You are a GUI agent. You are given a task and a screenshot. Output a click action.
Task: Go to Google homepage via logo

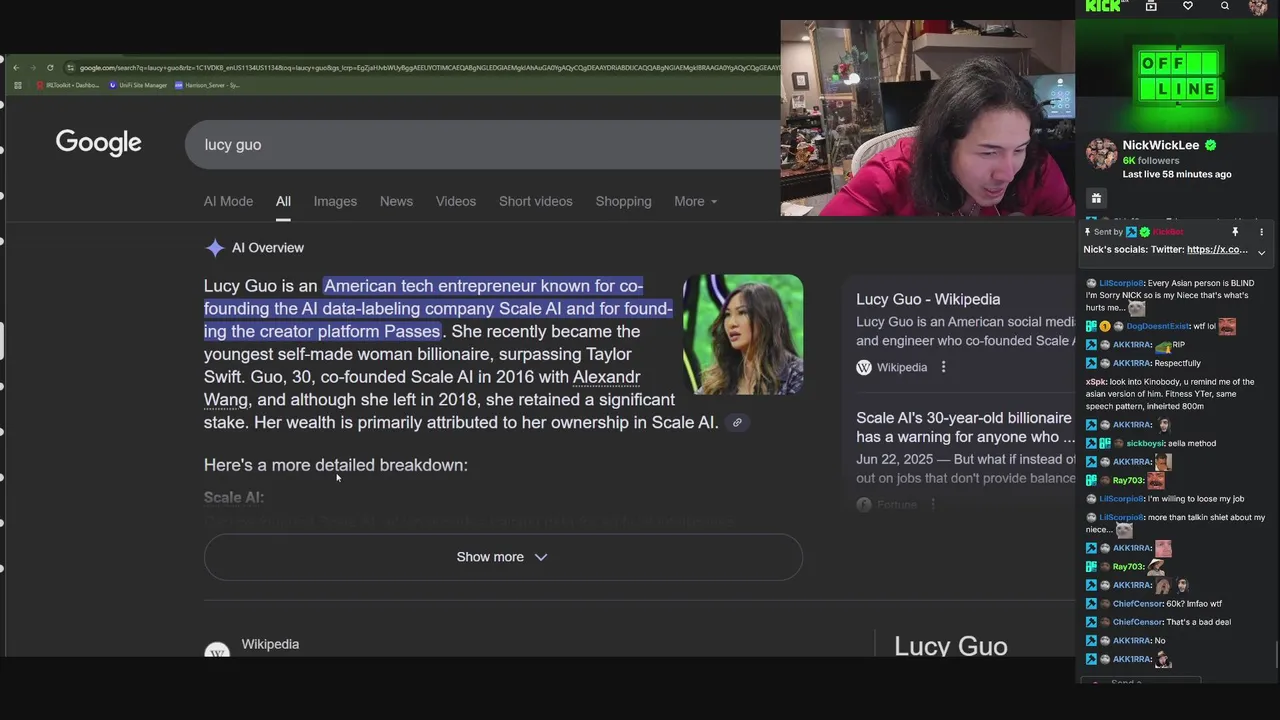tap(98, 143)
